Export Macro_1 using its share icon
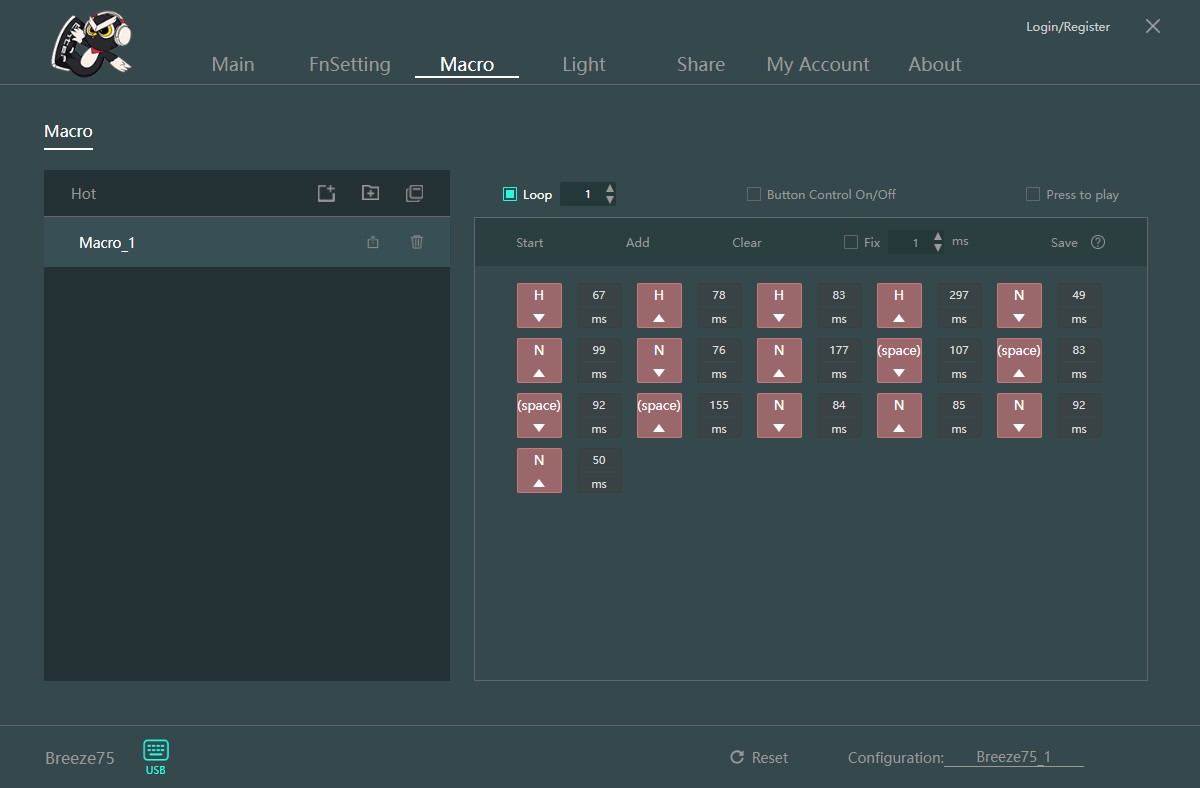The image size is (1200, 788). coord(373,242)
